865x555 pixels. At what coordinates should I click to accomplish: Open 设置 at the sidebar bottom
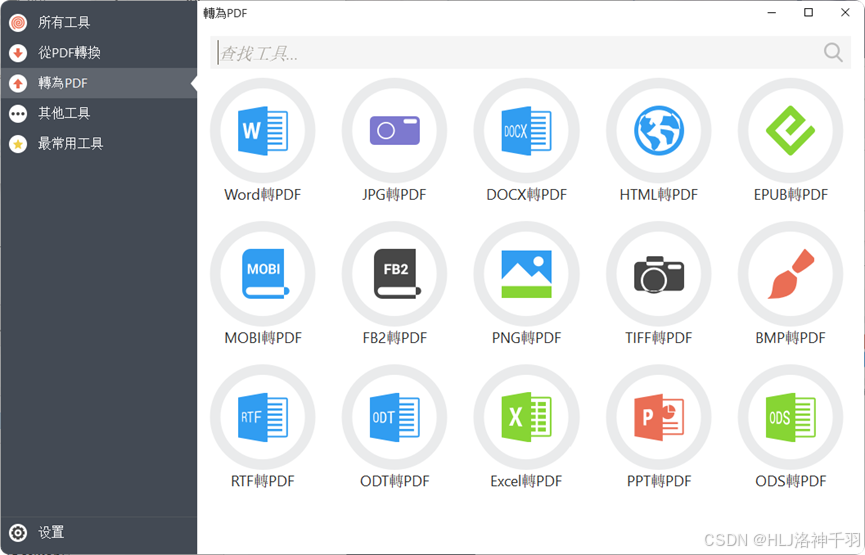click(99, 533)
